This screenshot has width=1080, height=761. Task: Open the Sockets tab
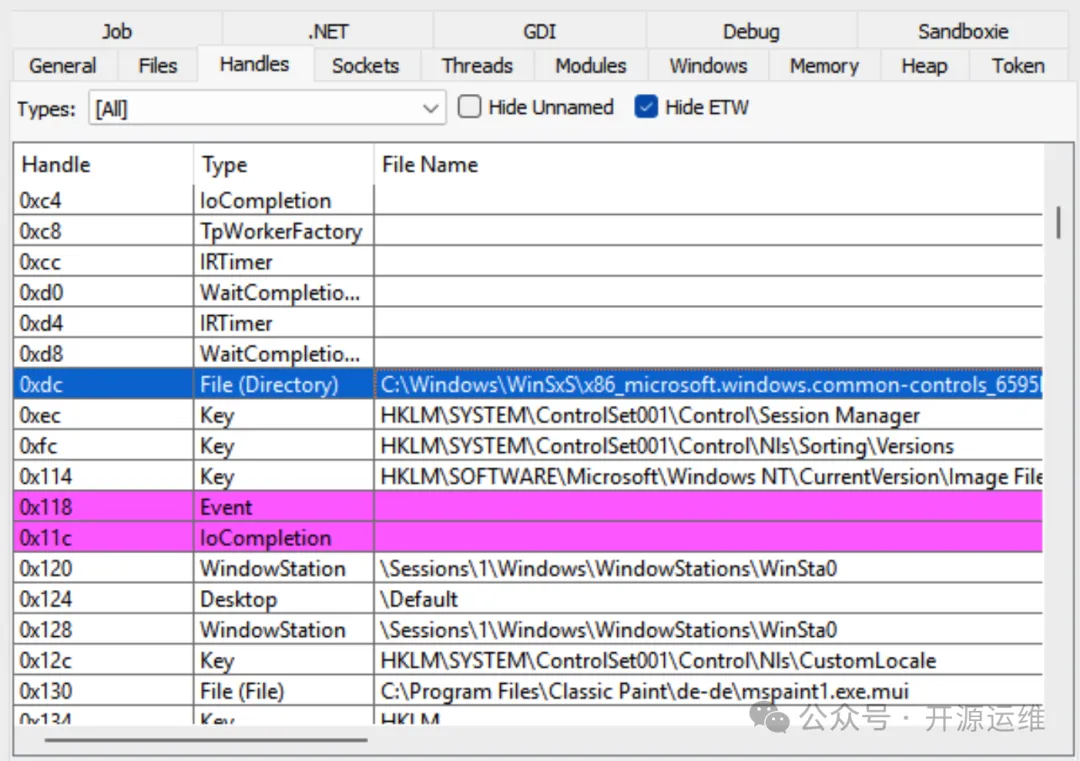click(365, 66)
